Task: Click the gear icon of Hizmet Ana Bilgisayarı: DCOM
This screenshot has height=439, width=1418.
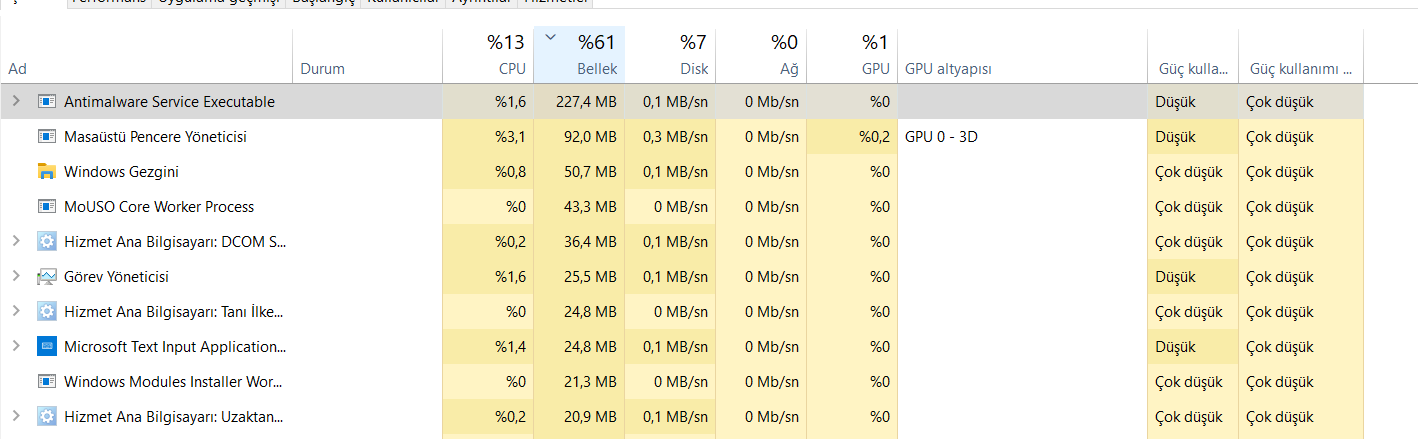Action: pos(46,242)
